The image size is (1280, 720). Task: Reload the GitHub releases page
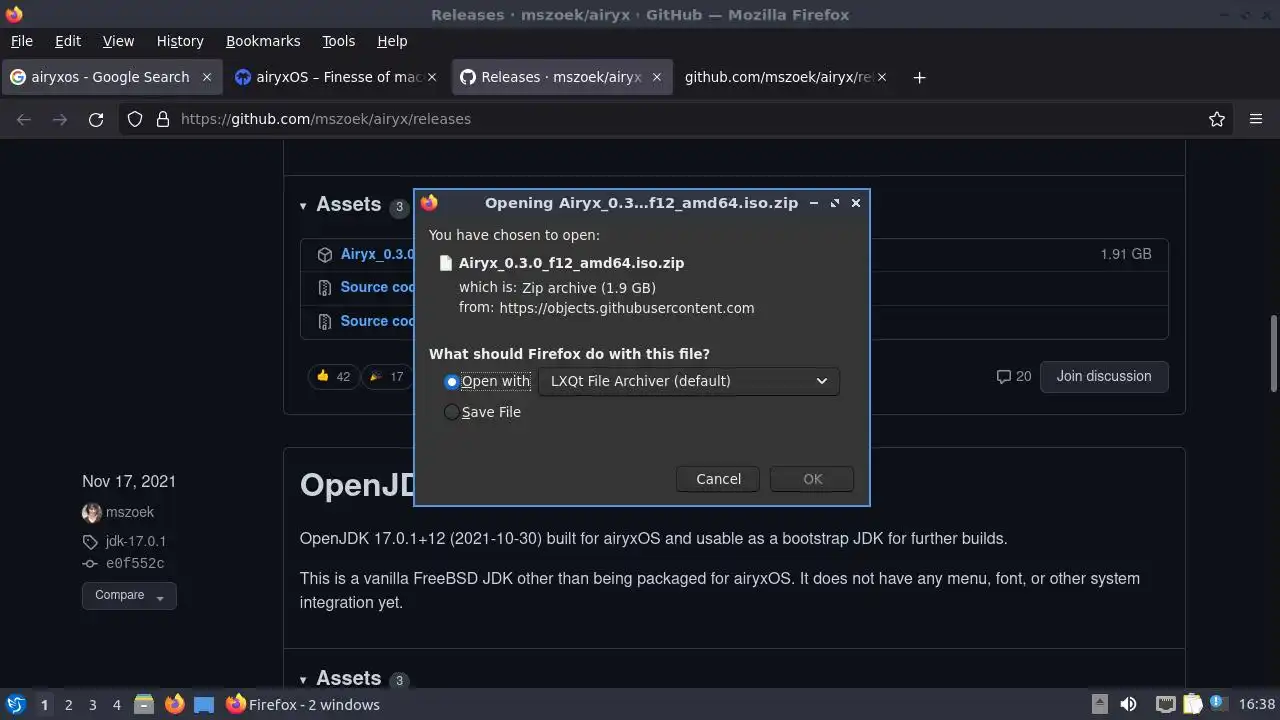click(x=96, y=119)
